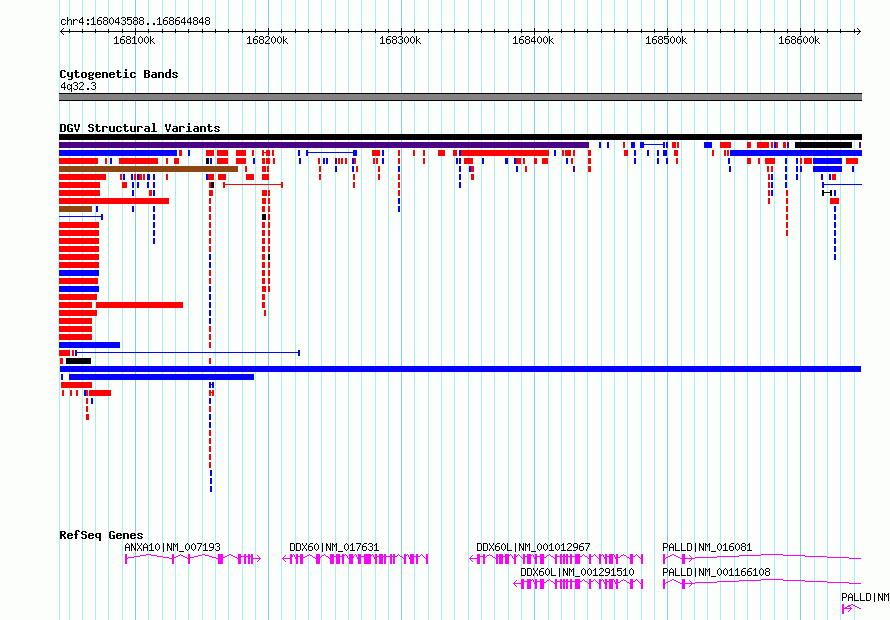This screenshot has height=620, width=890.
Task: Click the DDX60L NM_001012967 gene model glyph
Action: [556, 559]
